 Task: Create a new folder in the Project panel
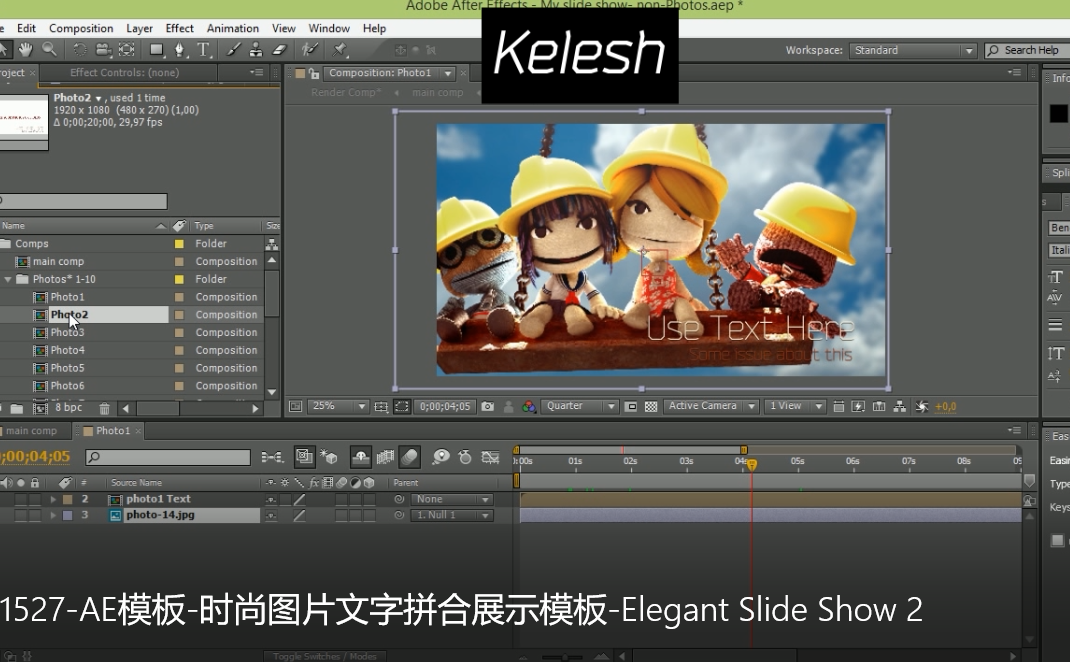[x=16, y=408]
